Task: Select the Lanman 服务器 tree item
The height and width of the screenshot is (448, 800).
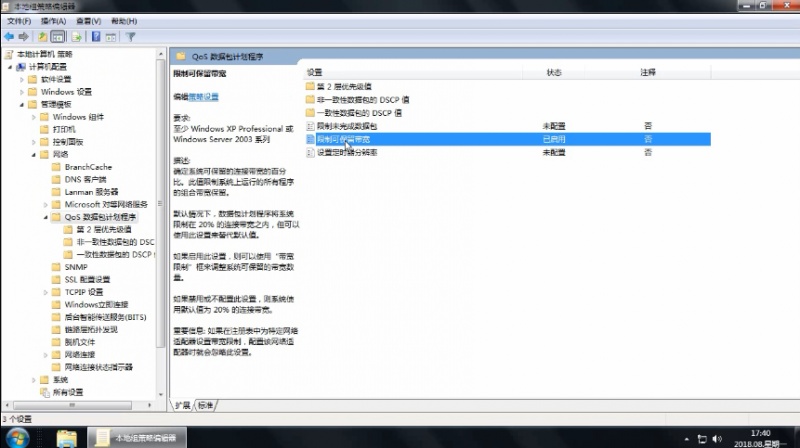Action: click(x=91, y=192)
